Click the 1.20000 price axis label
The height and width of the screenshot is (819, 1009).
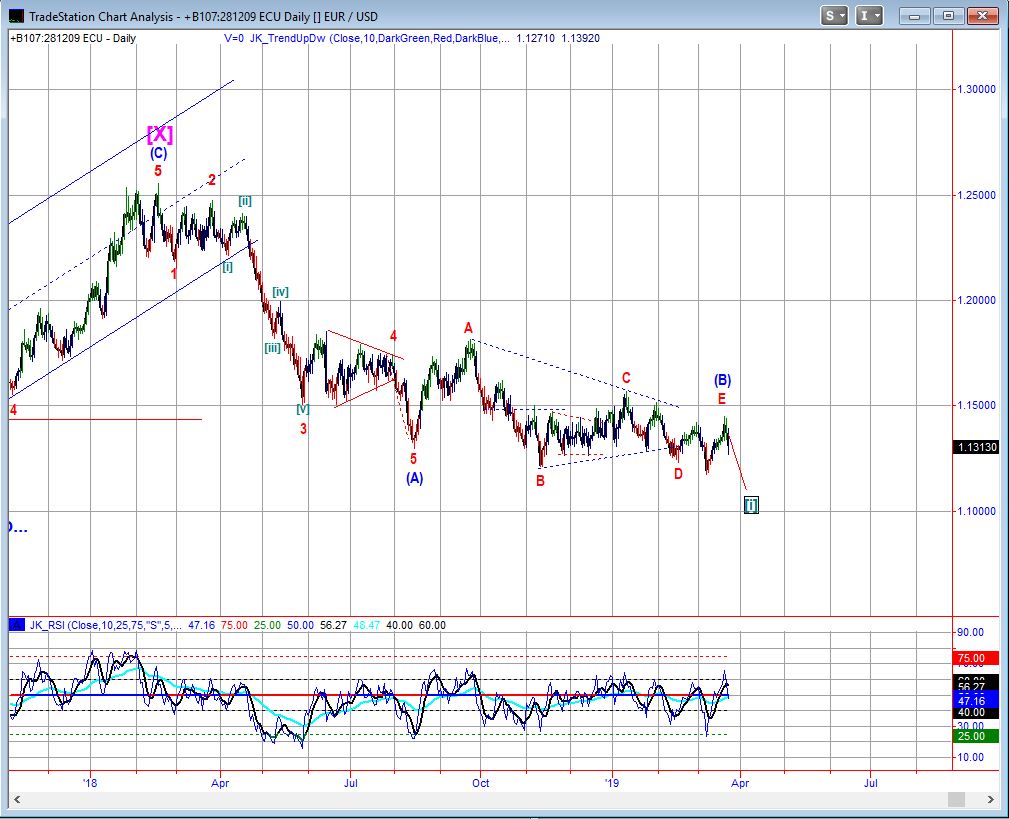[976, 300]
